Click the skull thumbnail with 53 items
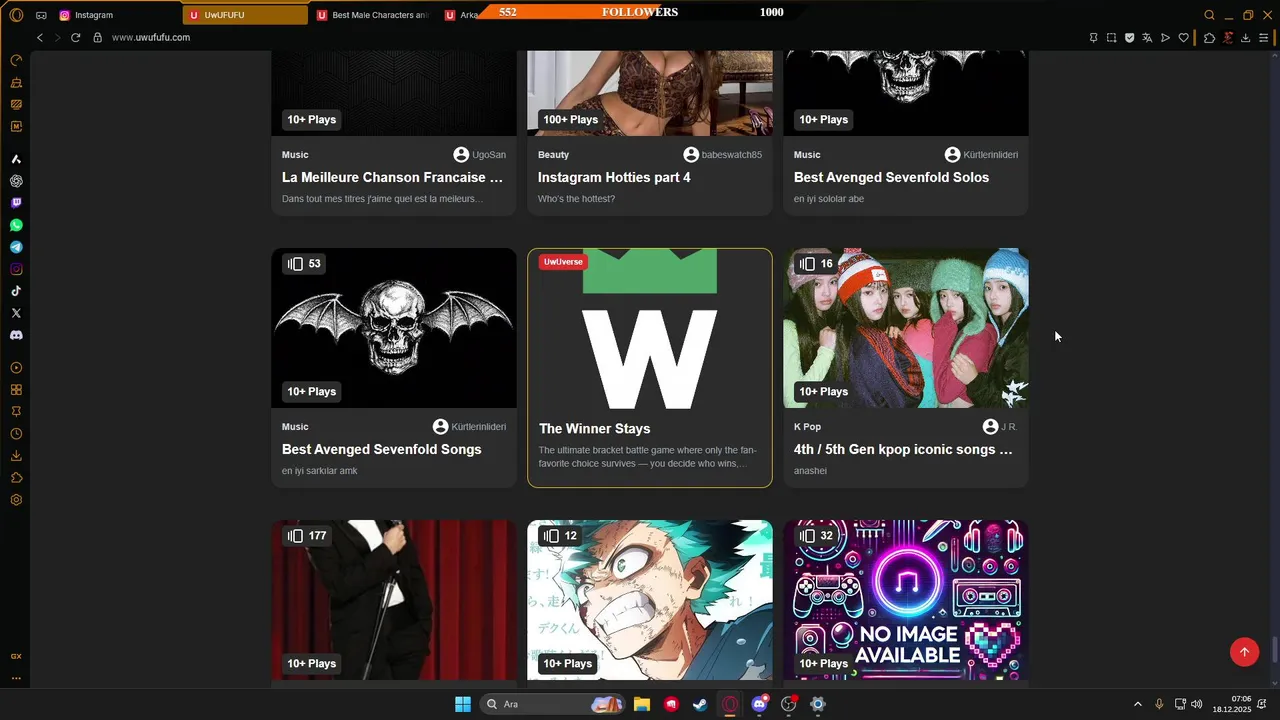 click(x=394, y=328)
